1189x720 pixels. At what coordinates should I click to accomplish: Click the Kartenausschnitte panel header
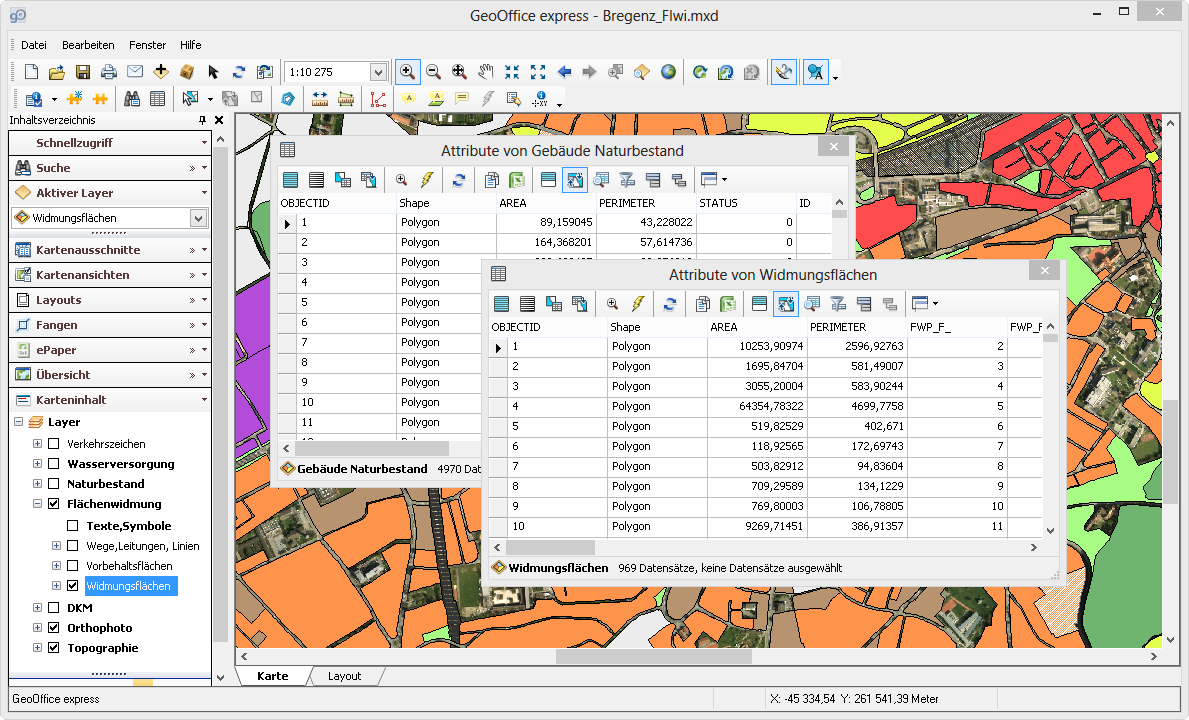coord(88,250)
